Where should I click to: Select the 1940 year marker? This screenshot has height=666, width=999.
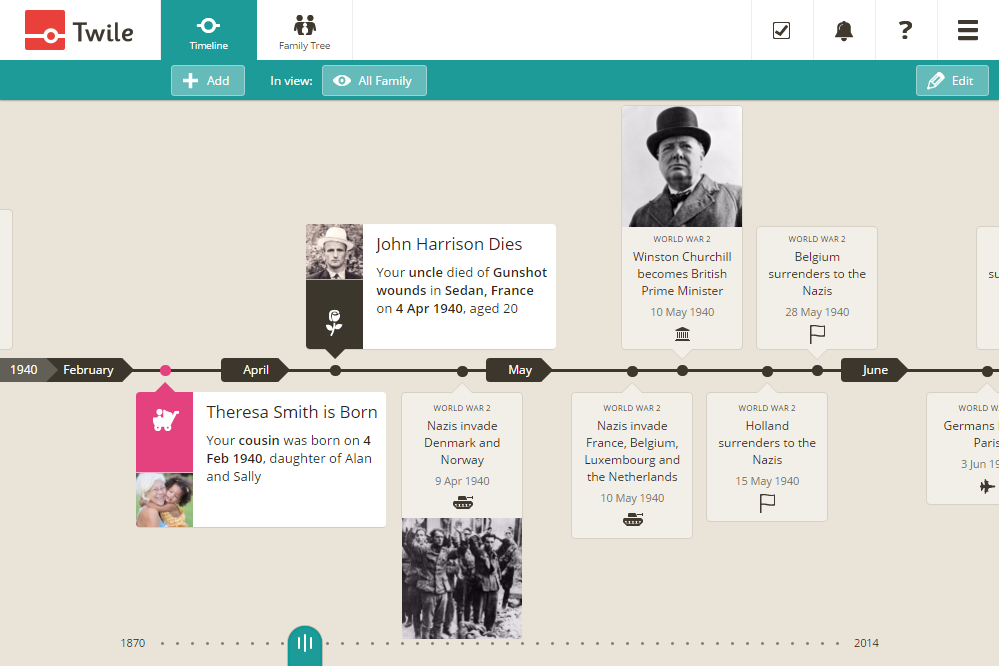click(24, 370)
